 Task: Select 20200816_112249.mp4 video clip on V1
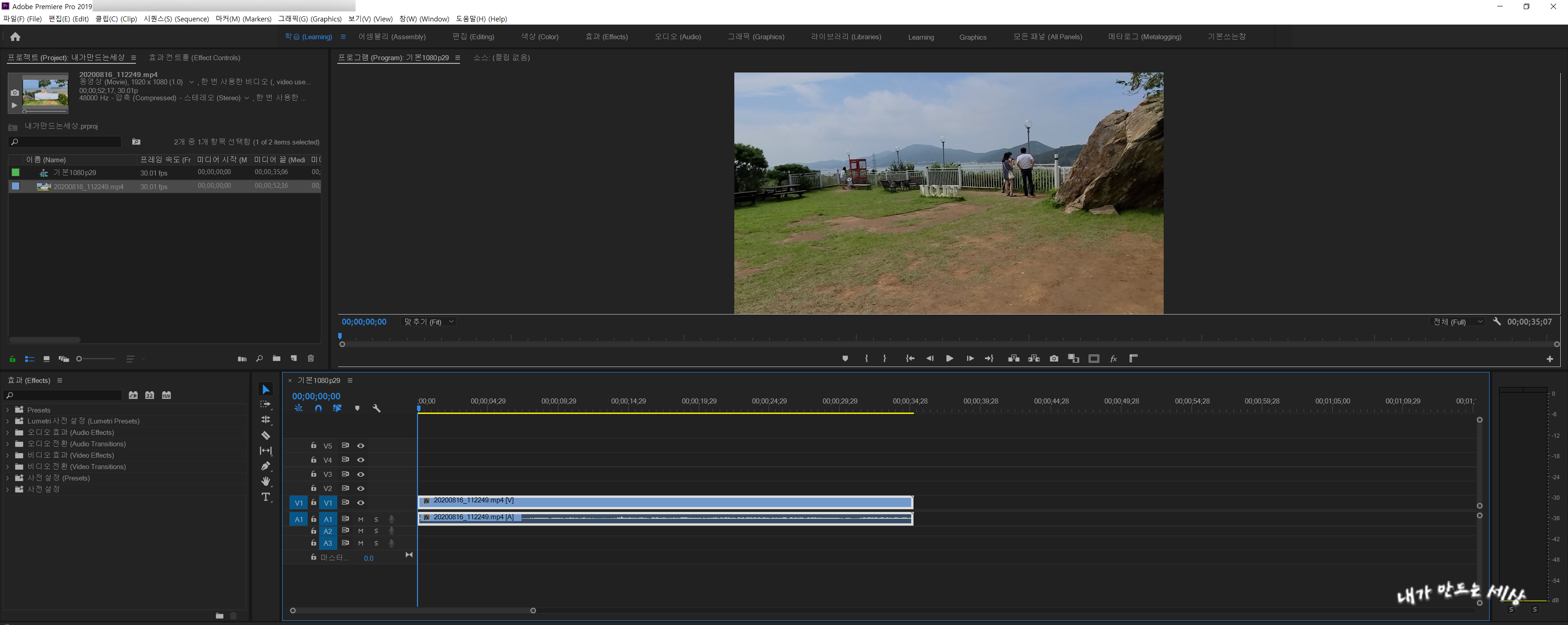tap(665, 502)
